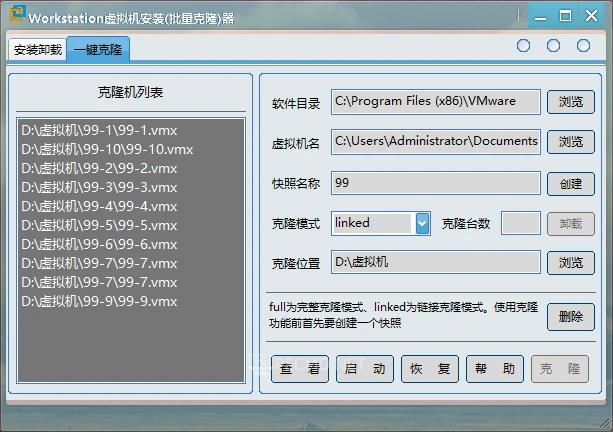Select the 一键克隆 tab
Image resolution: width=613 pixels, height=432 pixels.
pos(98,49)
